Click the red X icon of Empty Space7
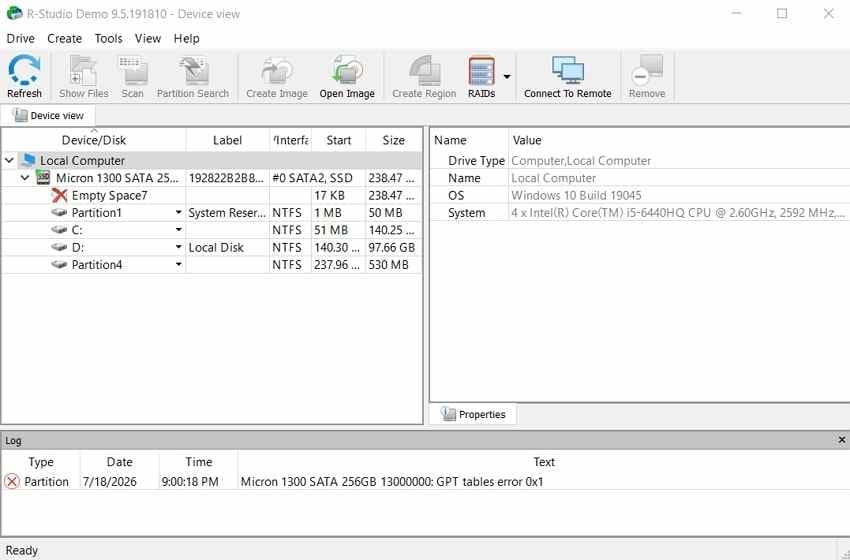Image resolution: width=850 pixels, height=560 pixels. tap(60, 195)
